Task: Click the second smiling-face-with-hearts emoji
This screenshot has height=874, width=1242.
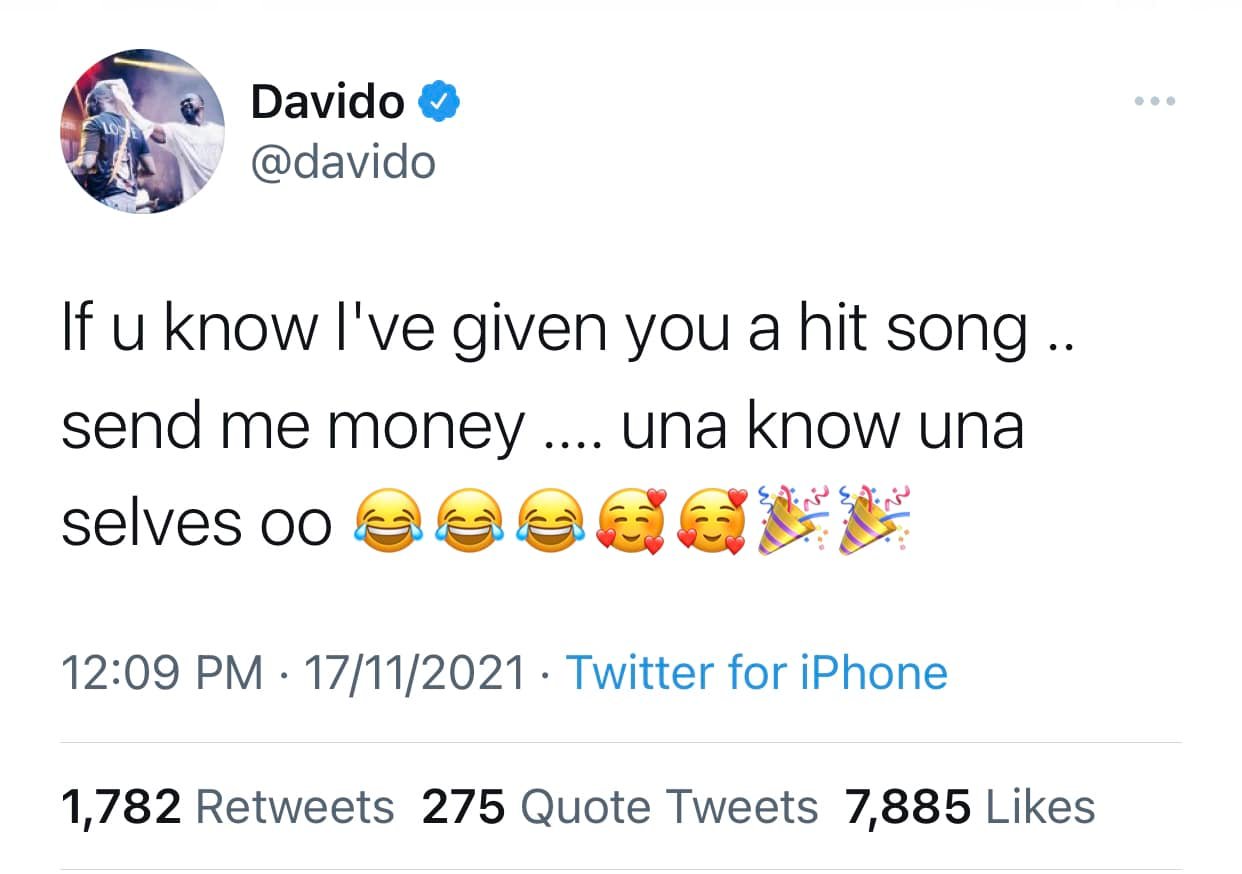Action: point(712,521)
